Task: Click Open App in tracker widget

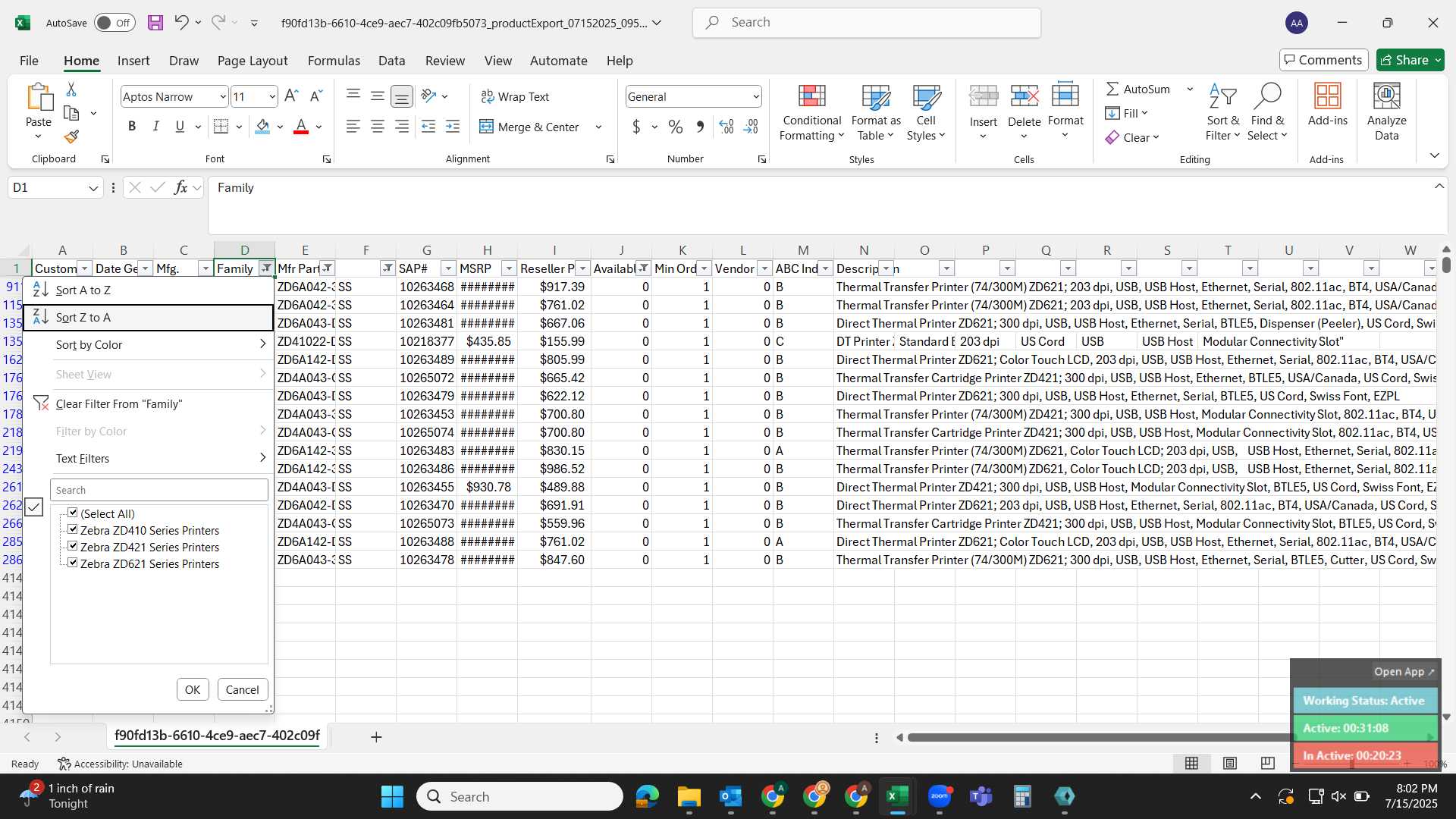Action: [1404, 671]
